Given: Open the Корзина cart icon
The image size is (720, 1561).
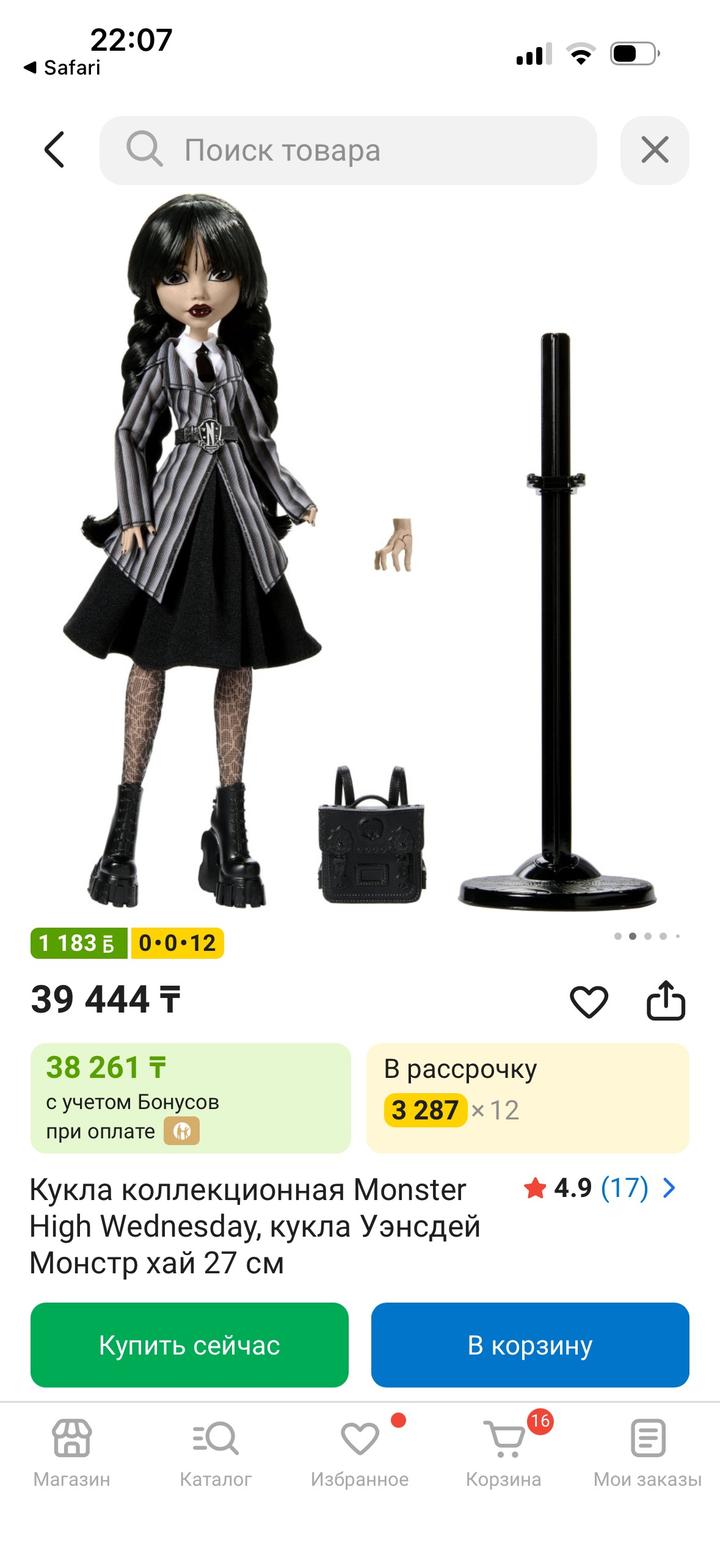Looking at the screenshot, I should coord(504,1439).
